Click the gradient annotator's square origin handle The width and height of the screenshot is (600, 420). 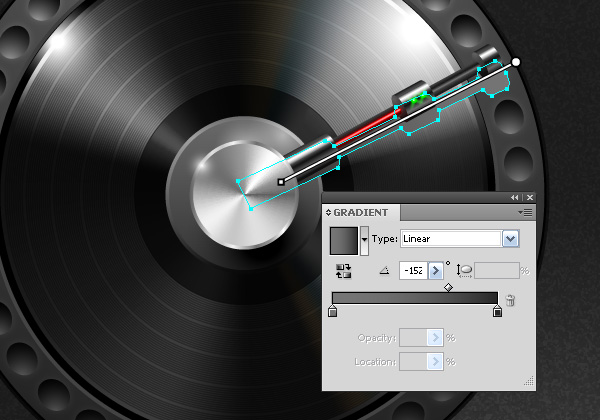click(281, 182)
